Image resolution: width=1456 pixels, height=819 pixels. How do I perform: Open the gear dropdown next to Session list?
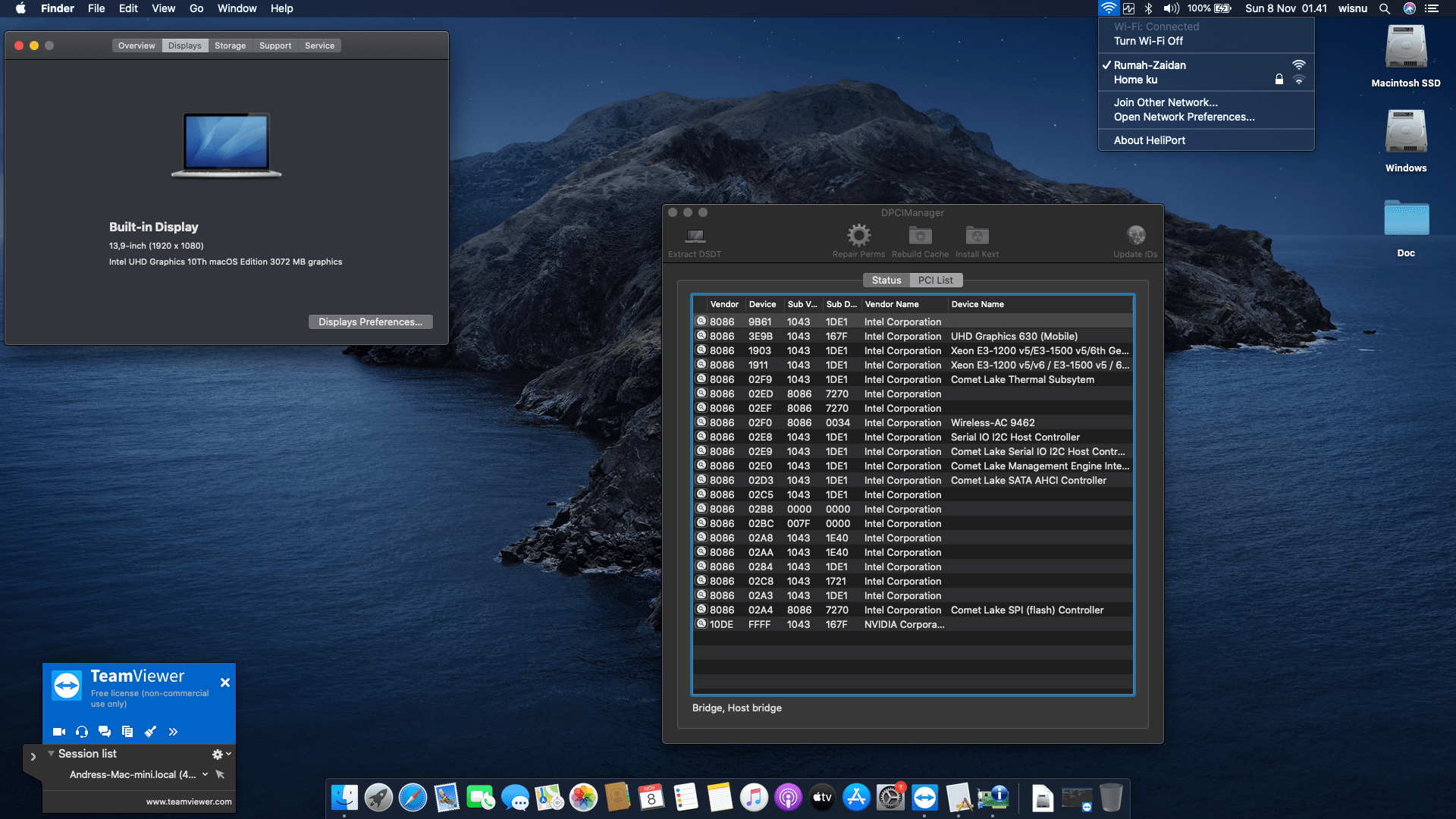[219, 753]
